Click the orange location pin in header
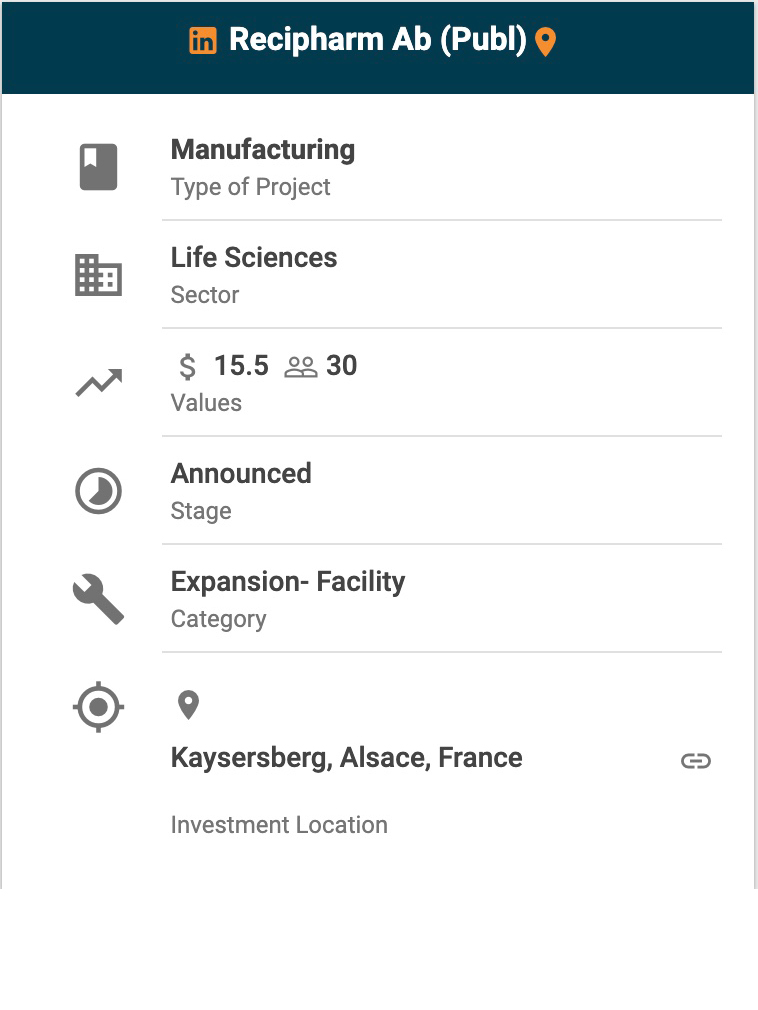Screen dimensions: 758x1010 tap(545, 42)
